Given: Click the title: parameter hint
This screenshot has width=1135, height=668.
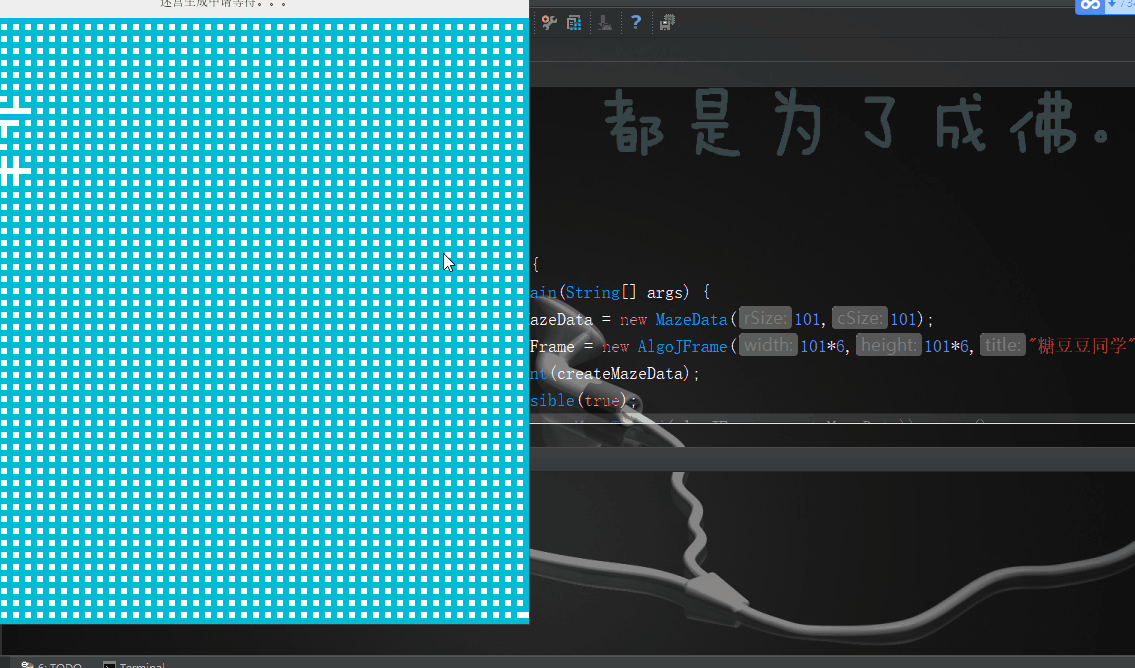Looking at the screenshot, I should [x=1003, y=345].
